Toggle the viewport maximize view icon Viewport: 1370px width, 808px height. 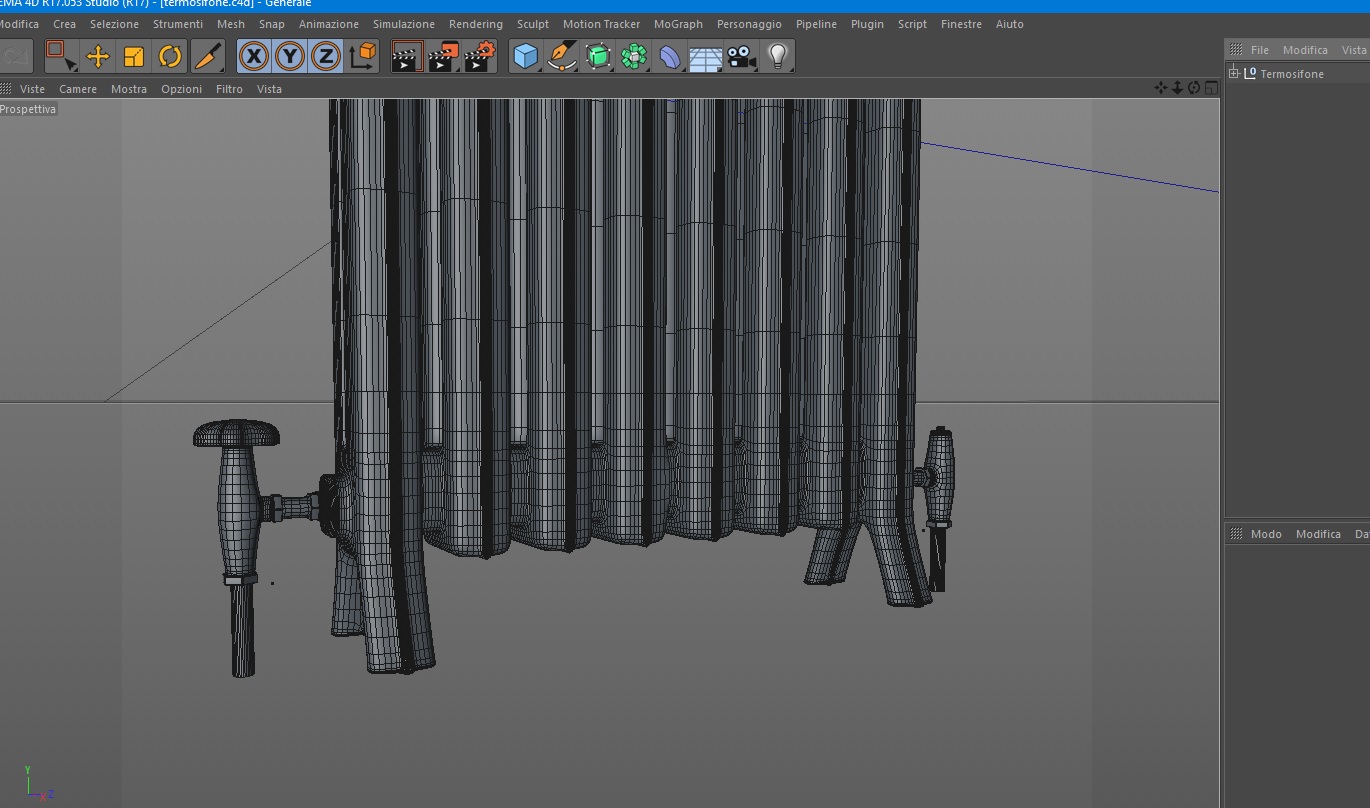1211,88
